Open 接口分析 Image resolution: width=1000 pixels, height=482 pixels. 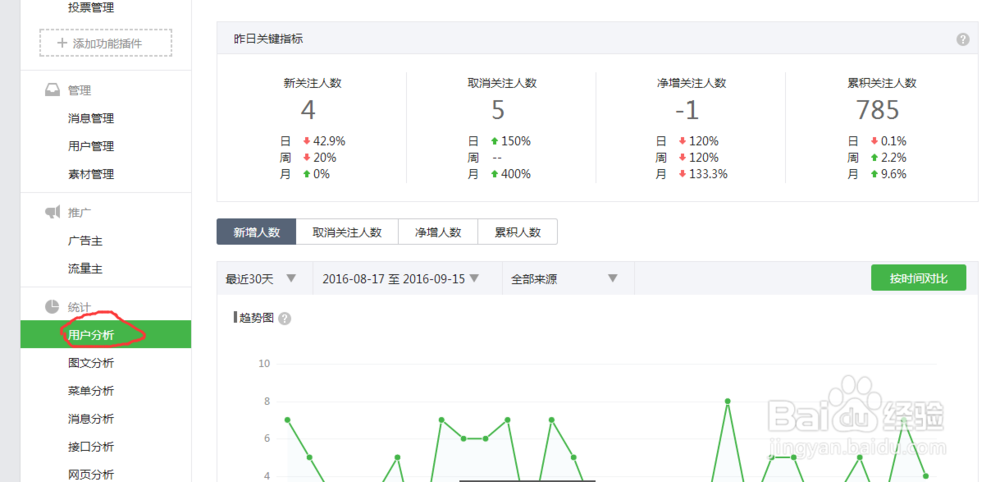(x=91, y=447)
